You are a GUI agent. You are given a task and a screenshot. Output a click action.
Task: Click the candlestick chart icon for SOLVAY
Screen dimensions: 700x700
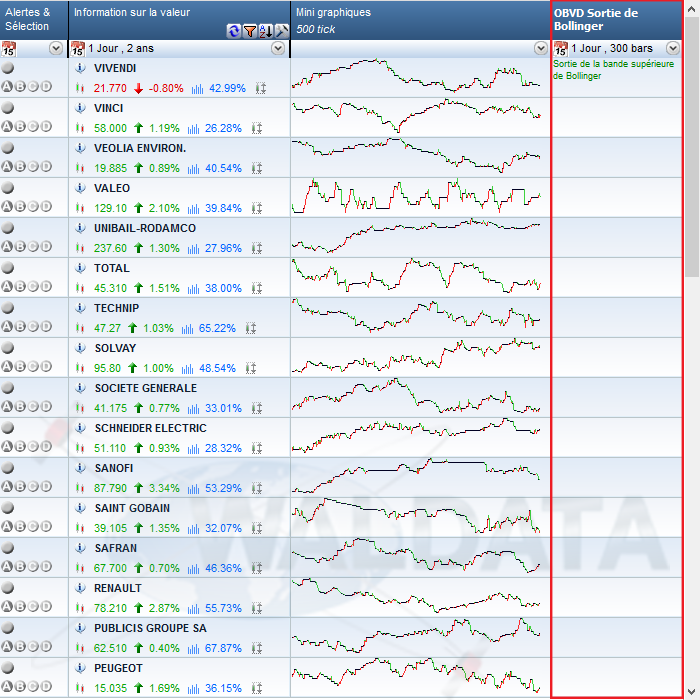tap(80, 368)
